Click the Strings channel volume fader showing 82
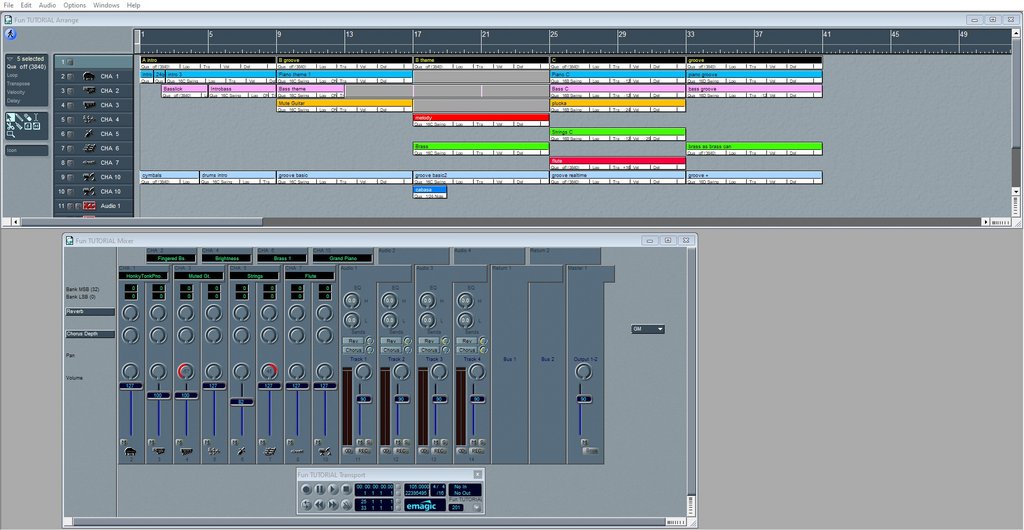This screenshot has height=530, width=1024. (242, 402)
